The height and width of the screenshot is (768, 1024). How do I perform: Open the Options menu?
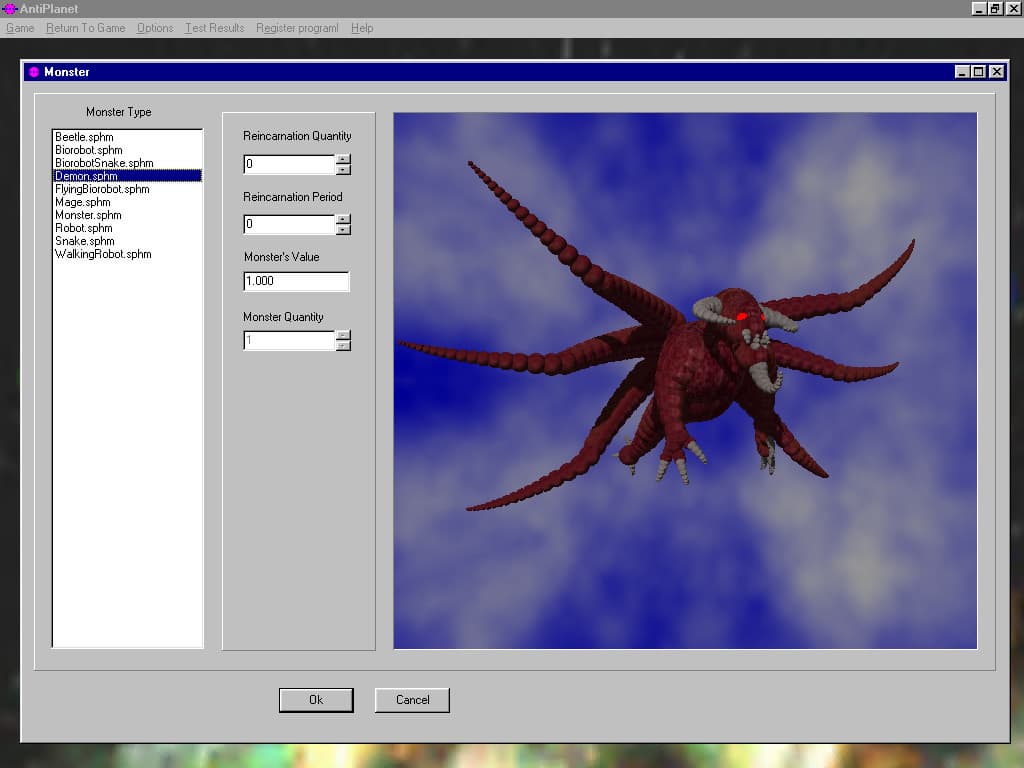click(155, 28)
